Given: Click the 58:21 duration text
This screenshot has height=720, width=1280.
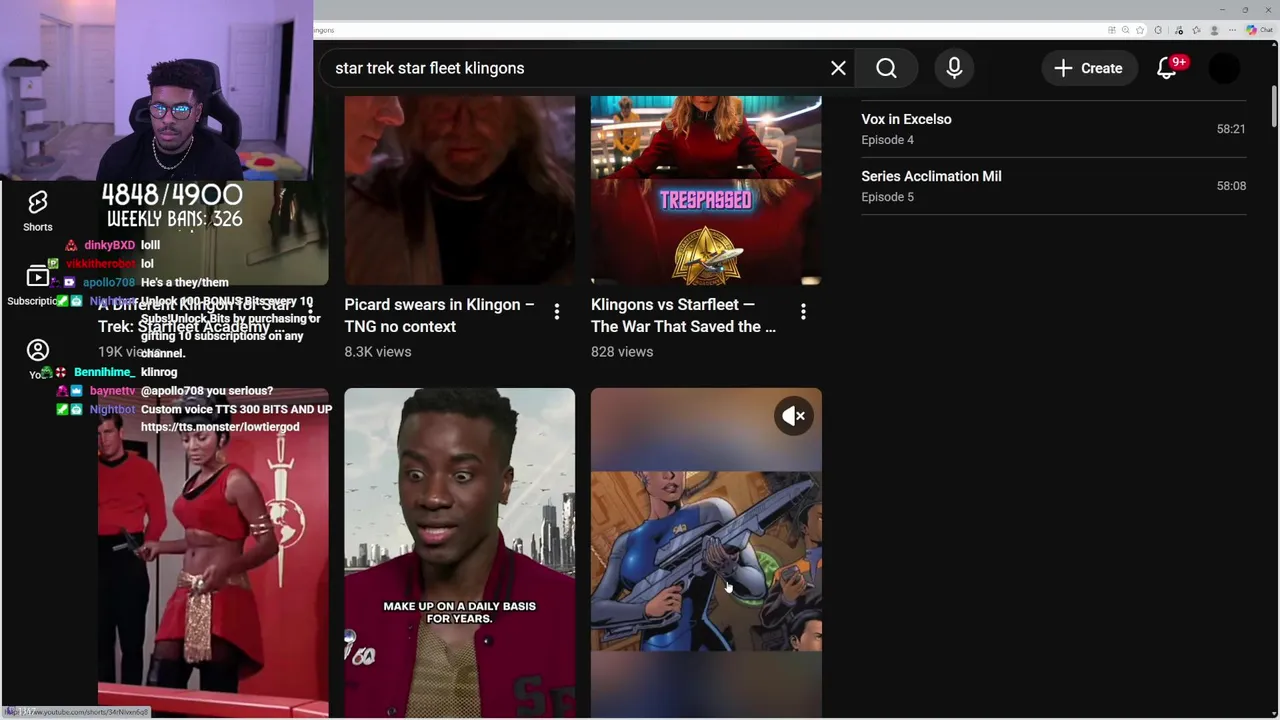Looking at the screenshot, I should [1231, 129].
